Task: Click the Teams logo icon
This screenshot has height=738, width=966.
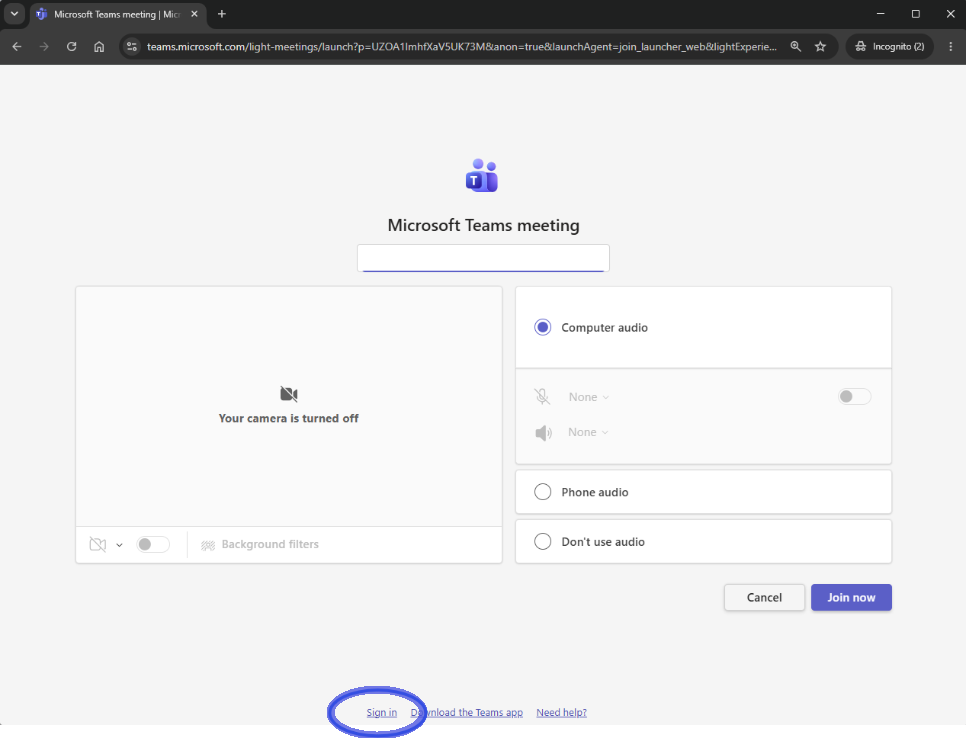Action: (482, 176)
